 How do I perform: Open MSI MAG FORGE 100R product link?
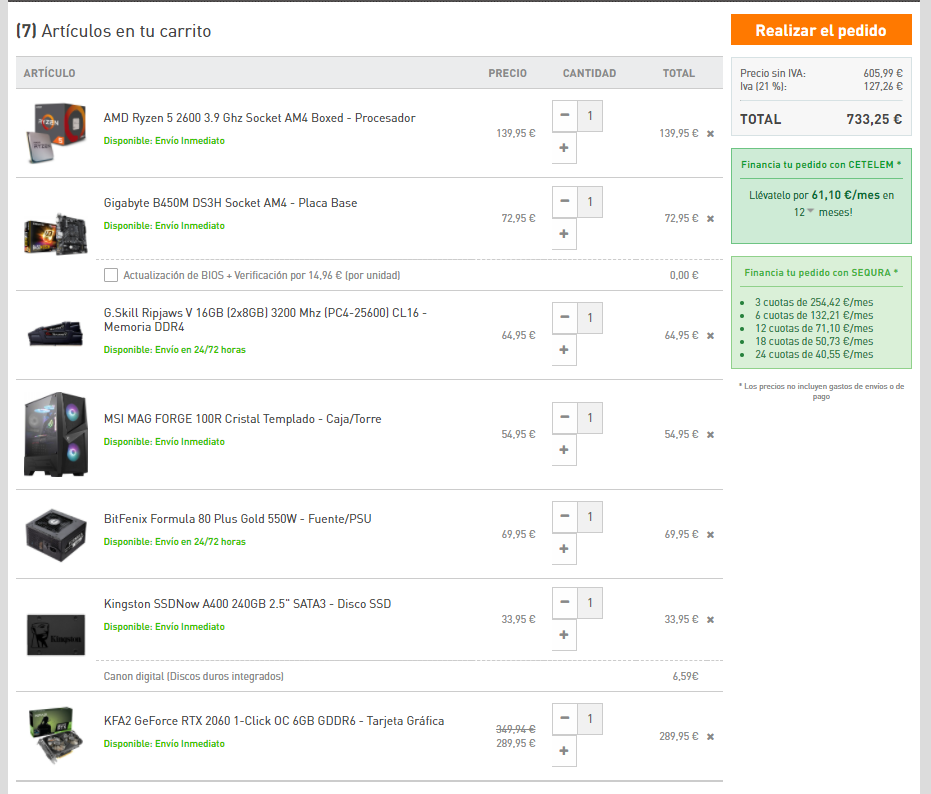click(x=242, y=419)
